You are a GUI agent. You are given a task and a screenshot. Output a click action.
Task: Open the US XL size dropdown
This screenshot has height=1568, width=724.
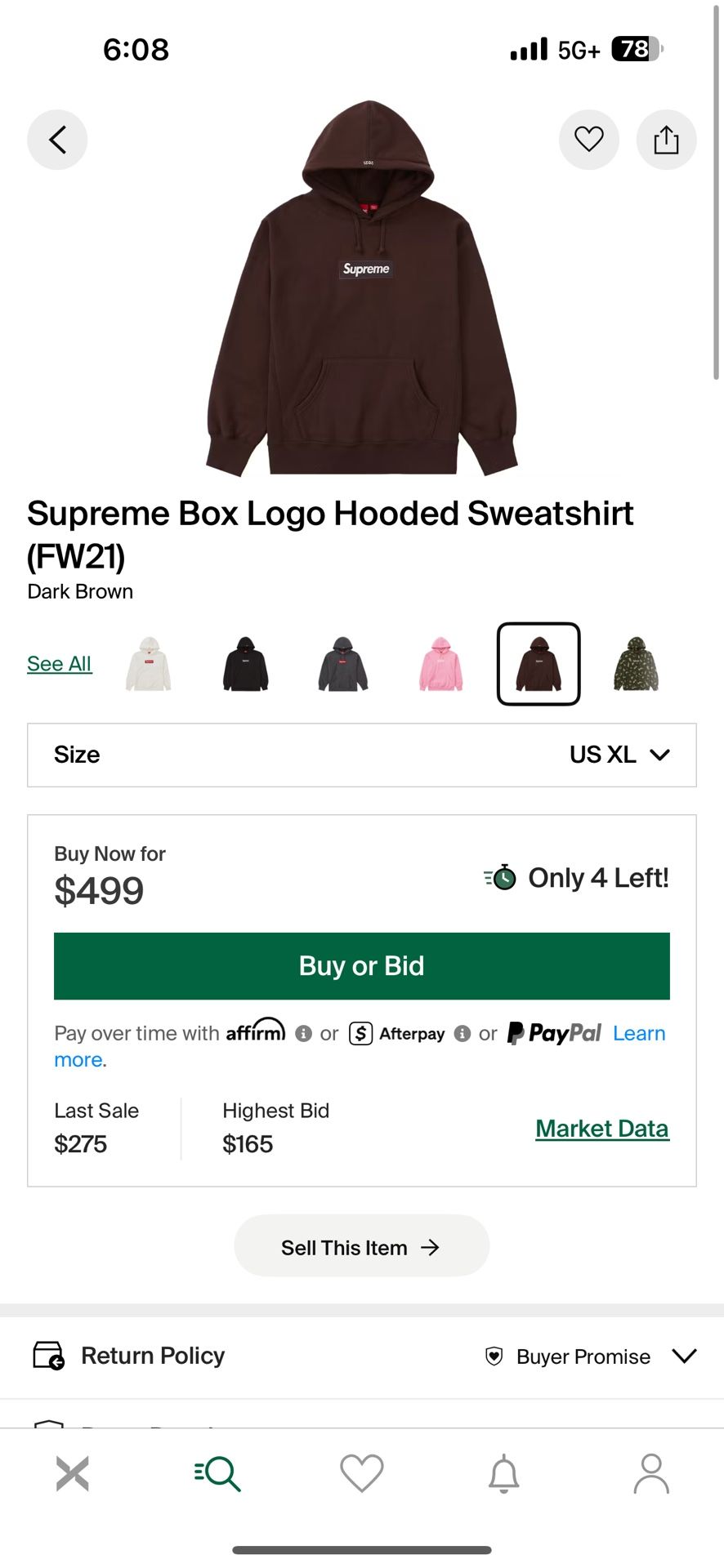click(362, 755)
